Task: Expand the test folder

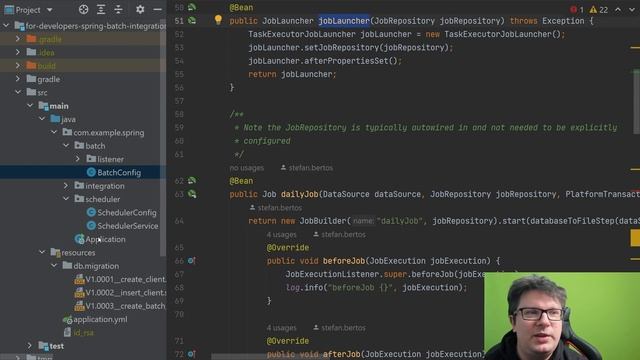Action: pos(30,346)
